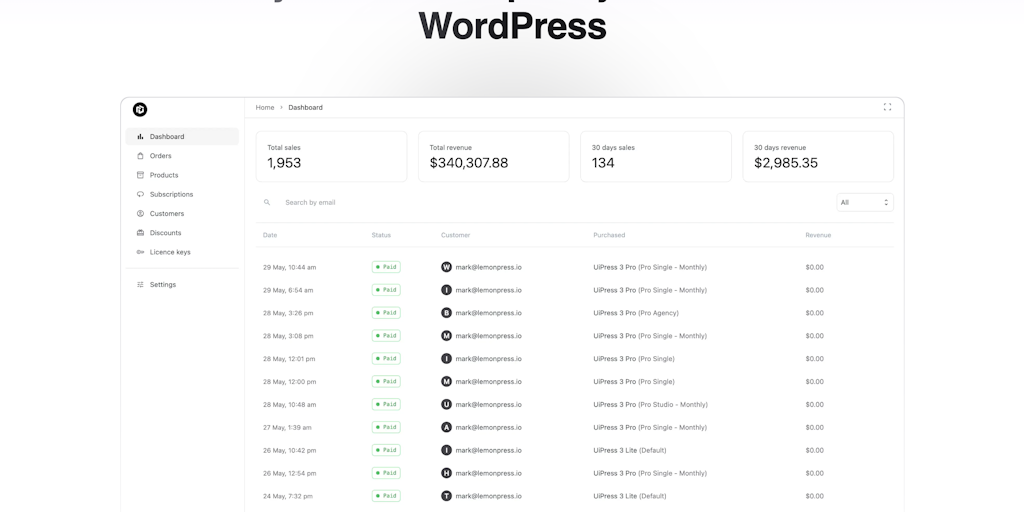This screenshot has width=1024, height=512.
Task: Click $0.00 revenue on 28 May 3:26 pm row
Action: (x=814, y=313)
